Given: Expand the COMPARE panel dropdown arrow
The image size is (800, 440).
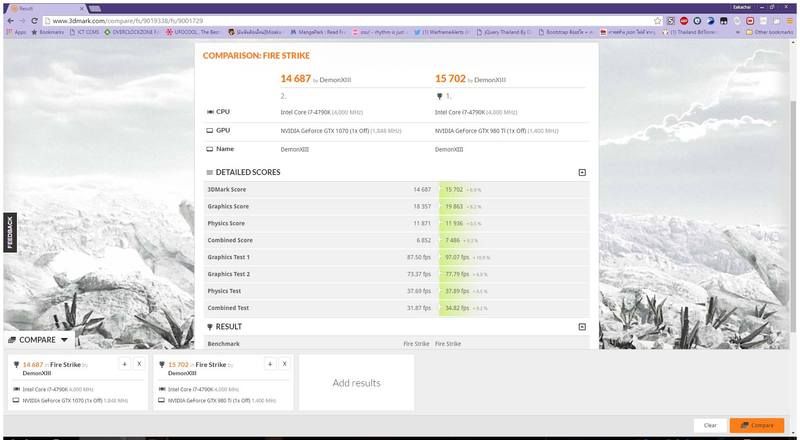Looking at the screenshot, I should point(64,340).
